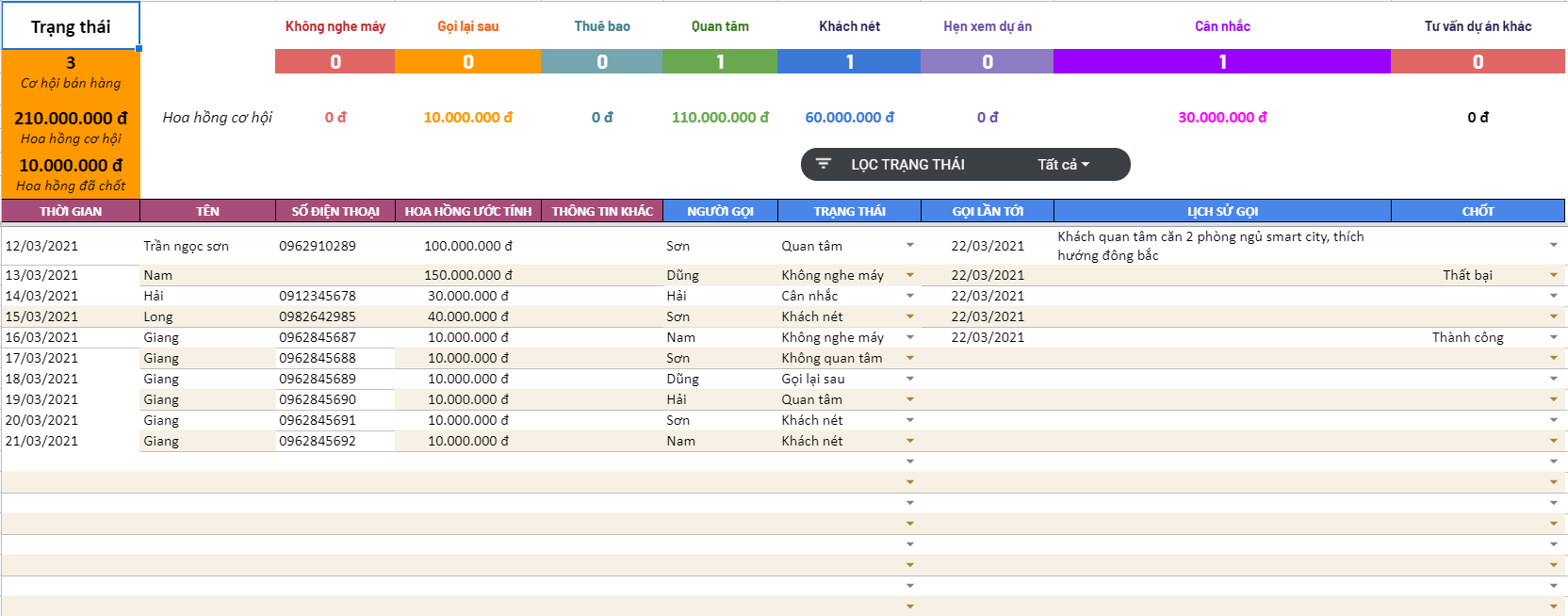Open the Thất bại result dropdown arrow

[x=1553, y=275]
